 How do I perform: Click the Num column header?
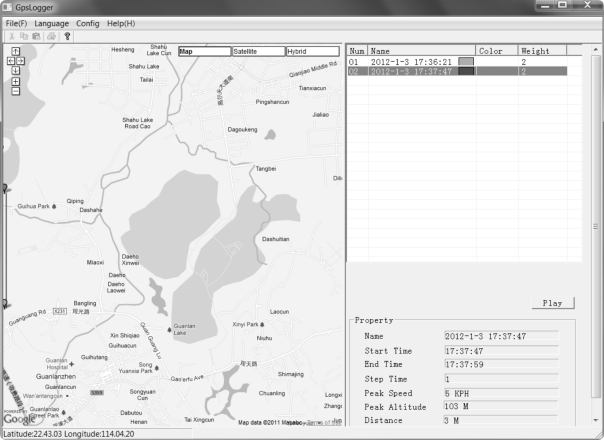[x=357, y=51]
